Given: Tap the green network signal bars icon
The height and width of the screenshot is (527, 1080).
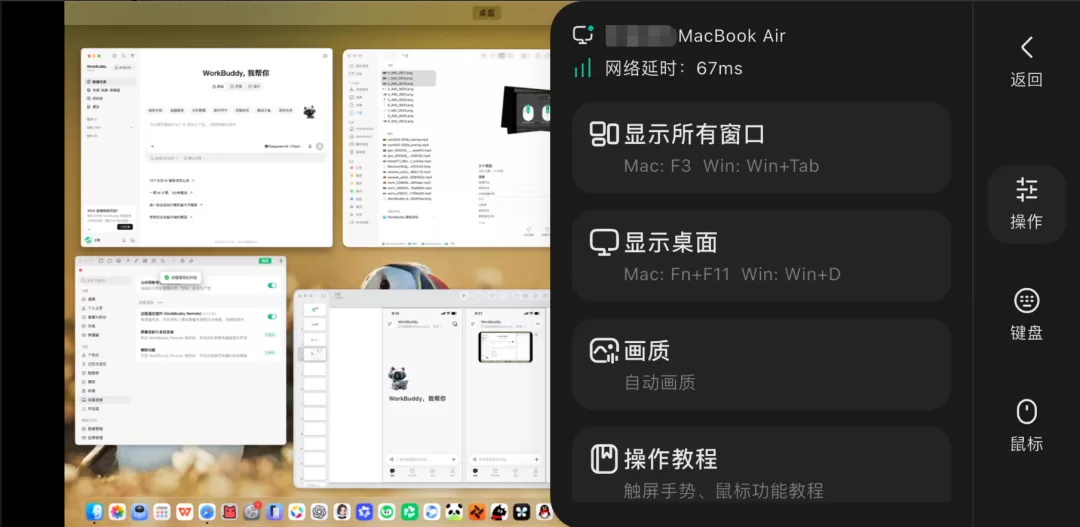Looking at the screenshot, I should 583,68.
